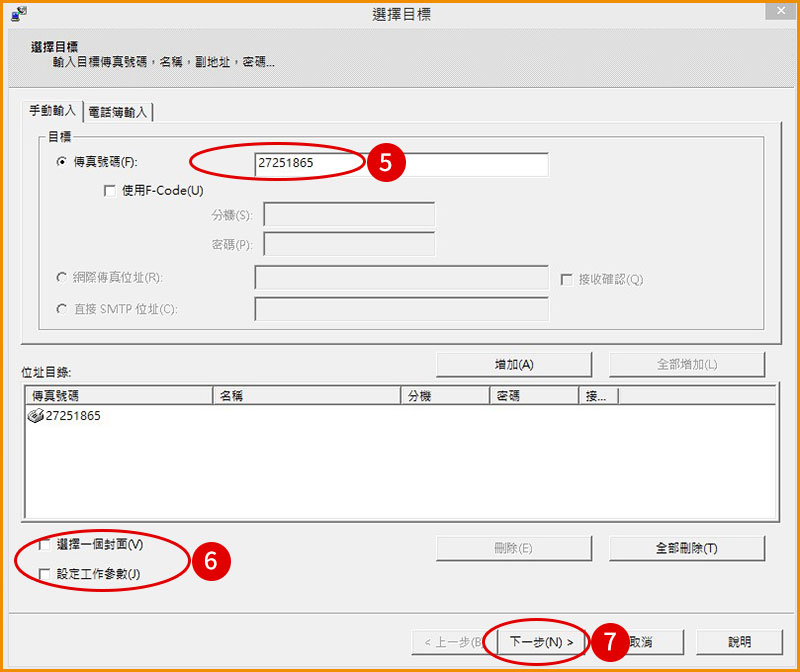Open help via the 說明 button
This screenshot has height=672, width=800.
coord(739,641)
